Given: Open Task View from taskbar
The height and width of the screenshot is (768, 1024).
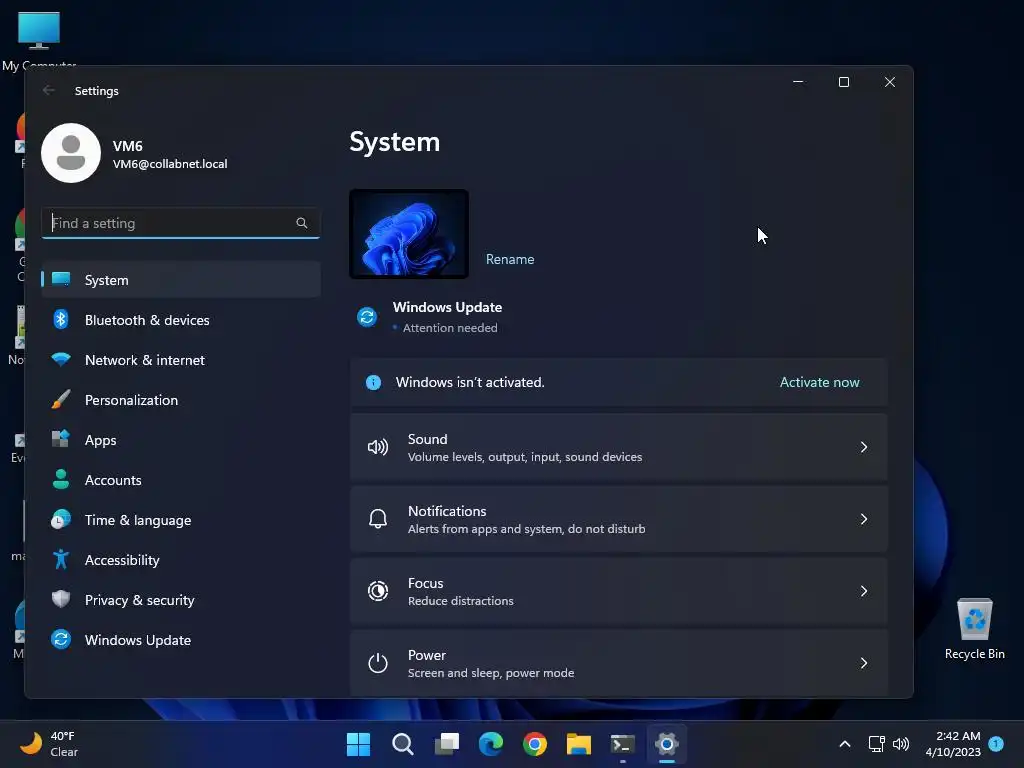Looking at the screenshot, I should (447, 744).
